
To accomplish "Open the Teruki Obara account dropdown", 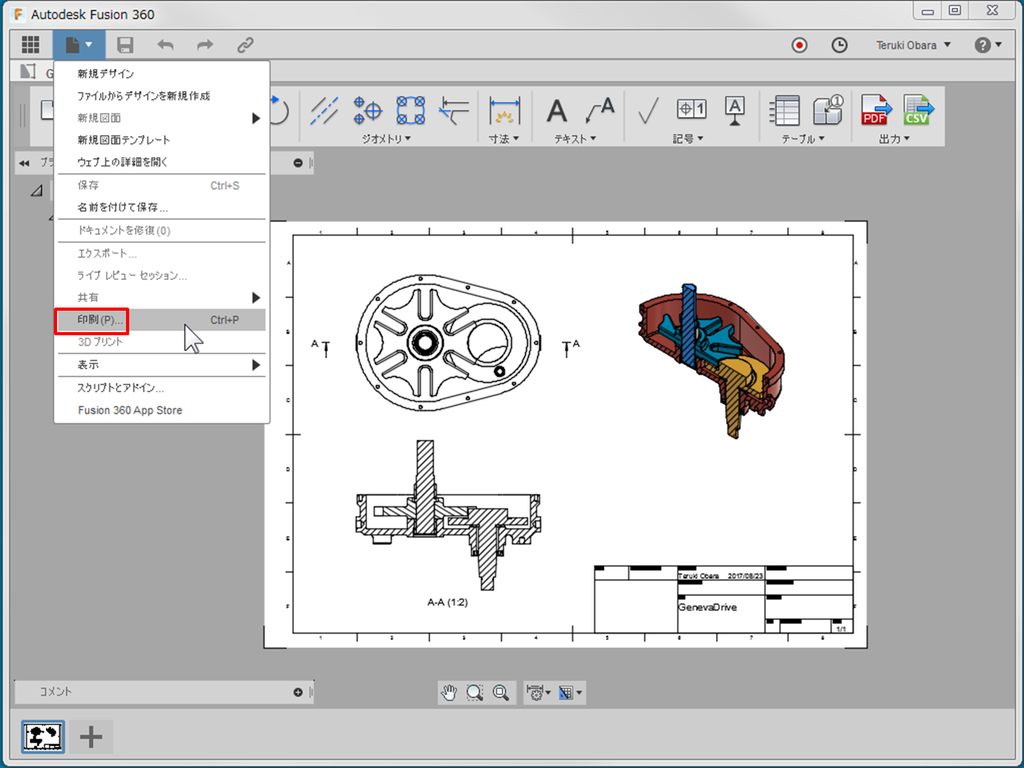I will 913,45.
